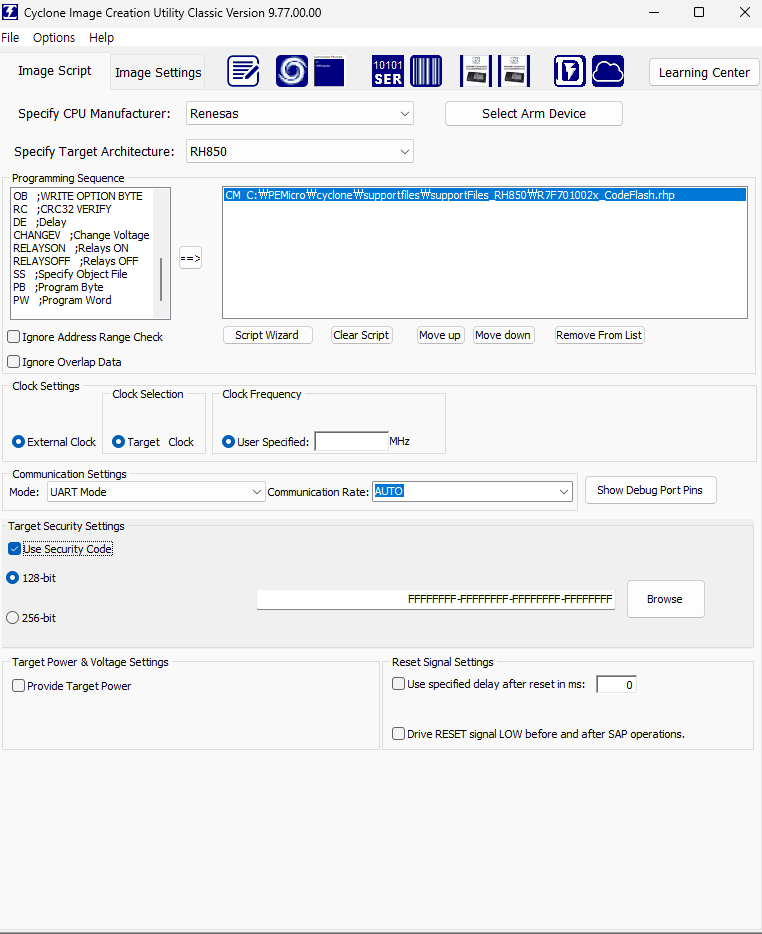Screen dimensions: 762x934
Task: Click the User Specified MHz input field
Action: (352, 441)
